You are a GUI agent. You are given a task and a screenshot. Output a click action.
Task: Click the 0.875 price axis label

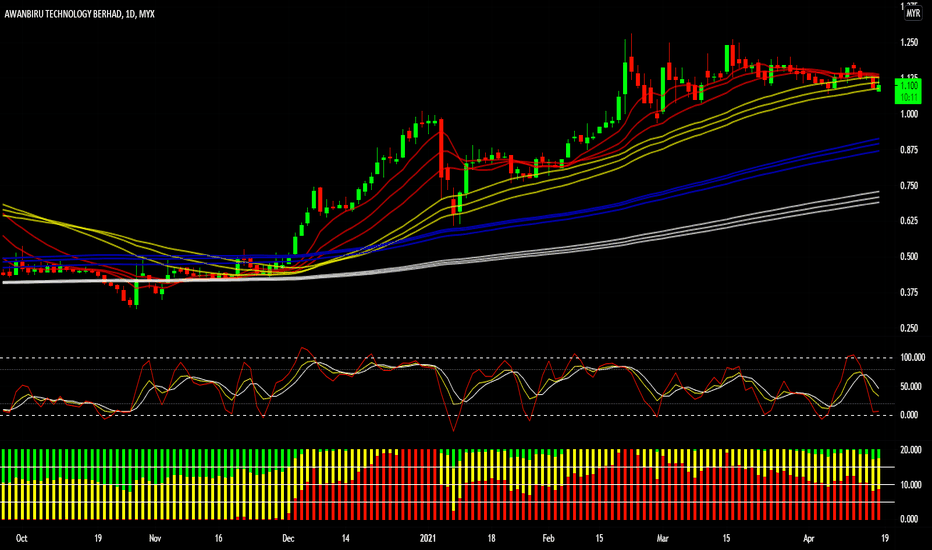[x=909, y=150]
